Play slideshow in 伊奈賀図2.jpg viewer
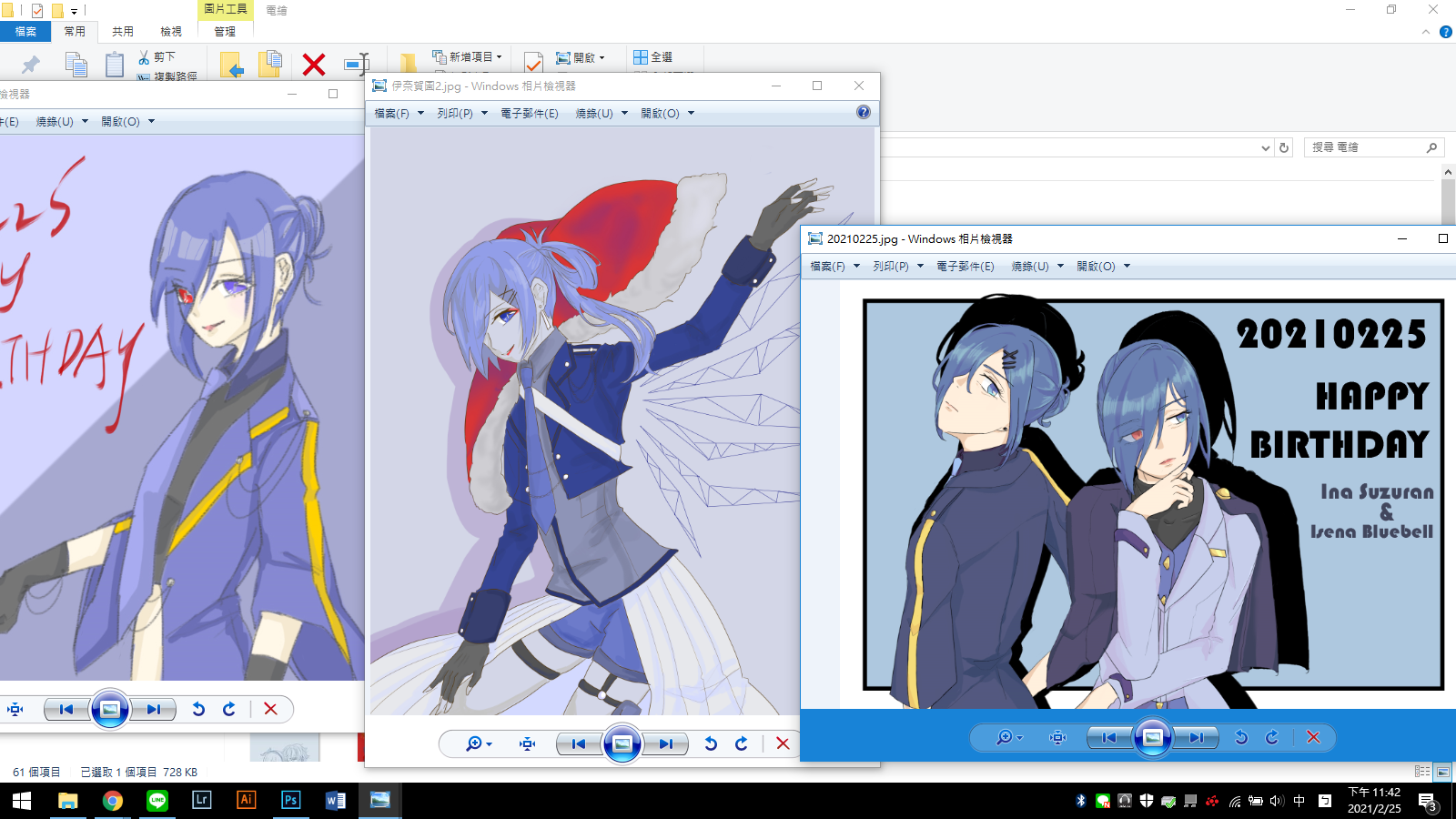The image size is (1456, 819). click(x=622, y=743)
